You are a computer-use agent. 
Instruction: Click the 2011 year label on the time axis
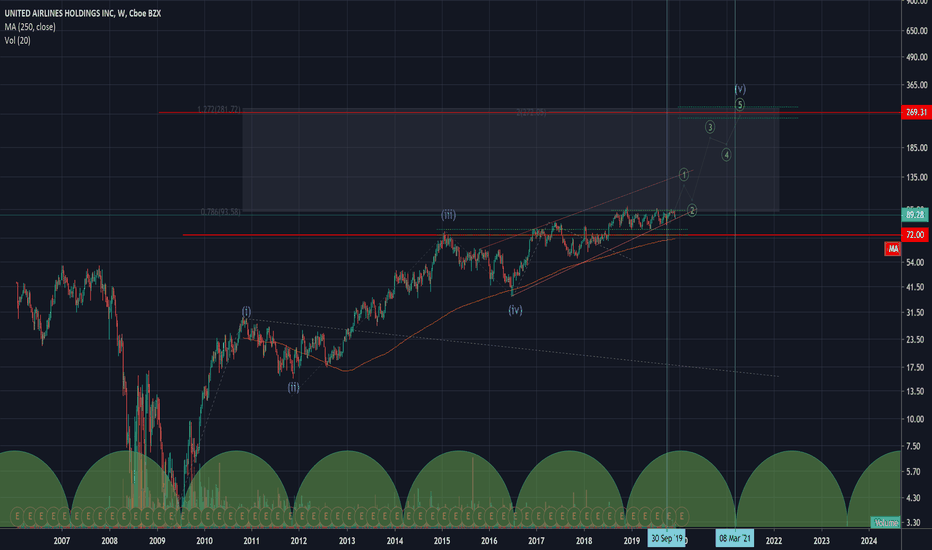pos(251,540)
